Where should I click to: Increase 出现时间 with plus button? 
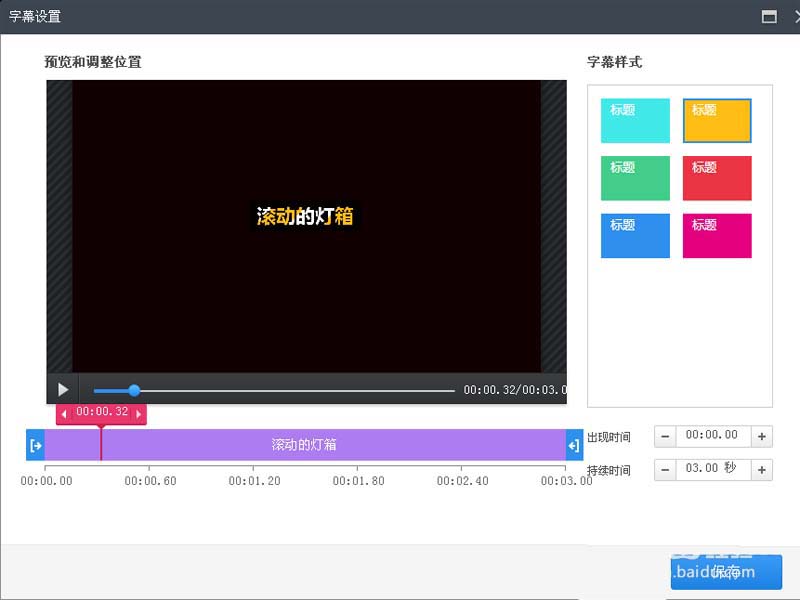pos(762,437)
